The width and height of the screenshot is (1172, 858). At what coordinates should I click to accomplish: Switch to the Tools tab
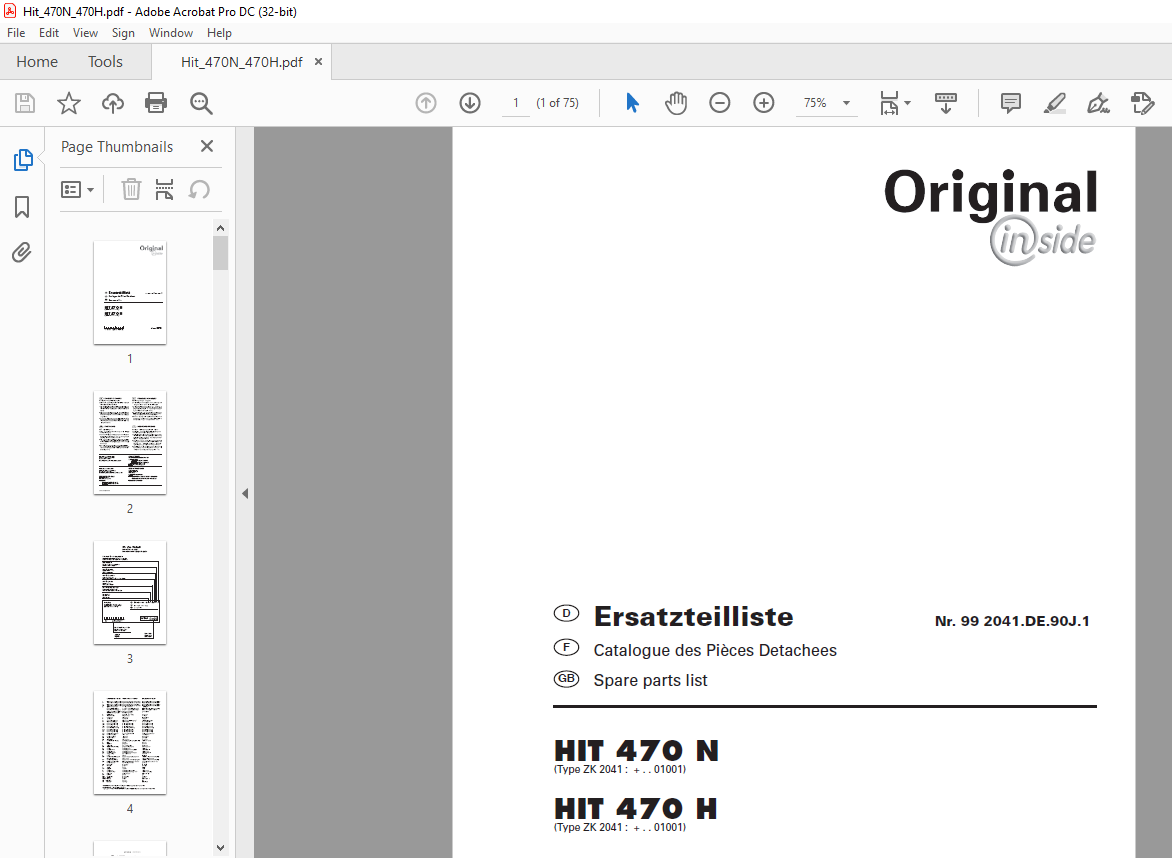105,62
